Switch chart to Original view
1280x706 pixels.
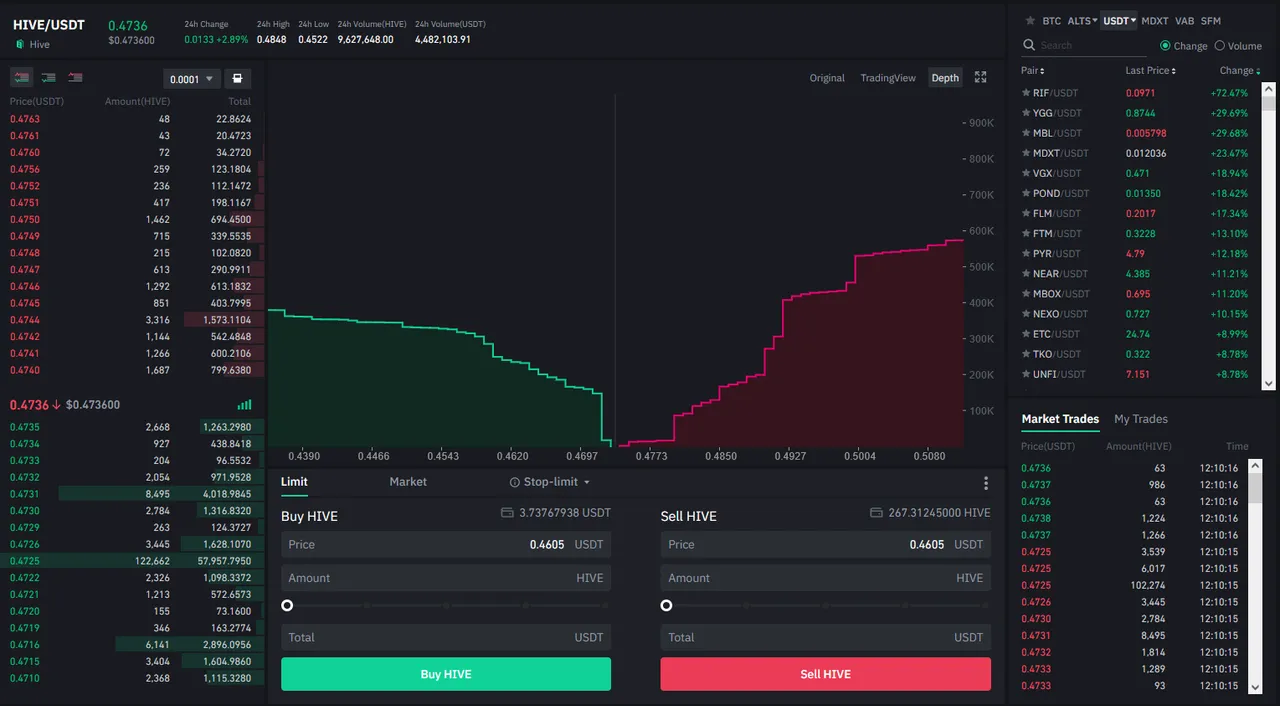(827, 78)
